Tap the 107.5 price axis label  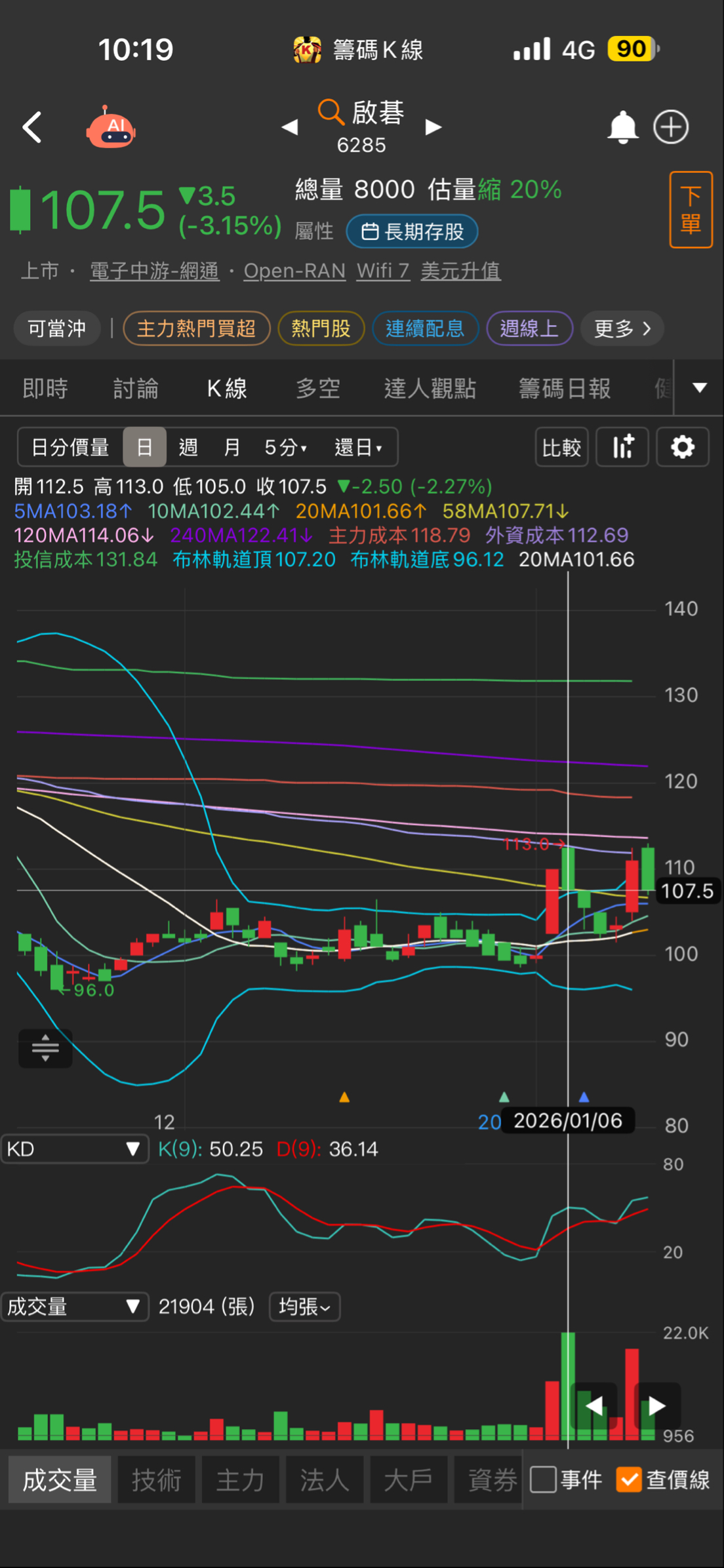[687, 890]
